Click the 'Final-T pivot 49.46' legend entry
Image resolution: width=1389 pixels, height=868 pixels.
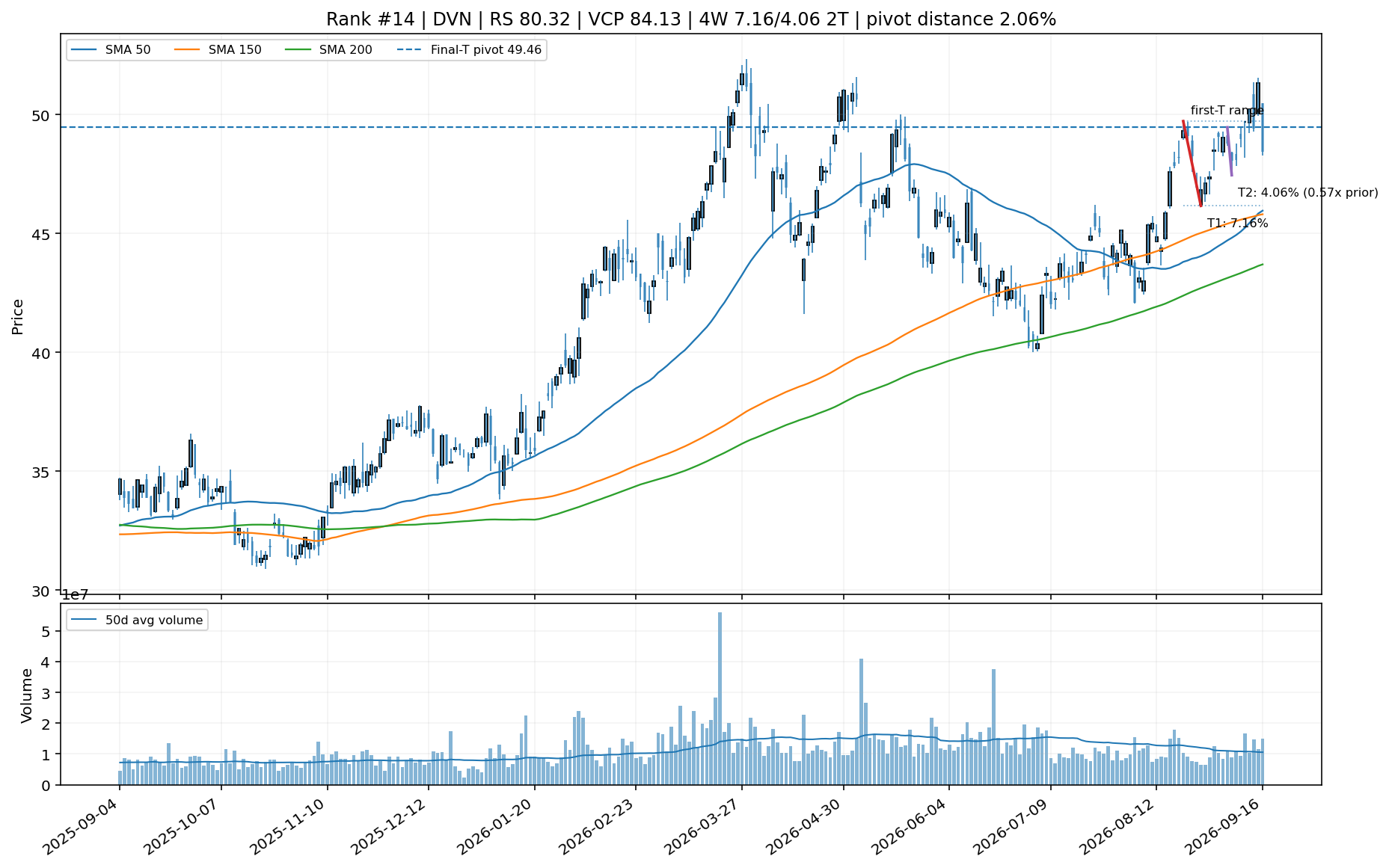tap(469, 50)
